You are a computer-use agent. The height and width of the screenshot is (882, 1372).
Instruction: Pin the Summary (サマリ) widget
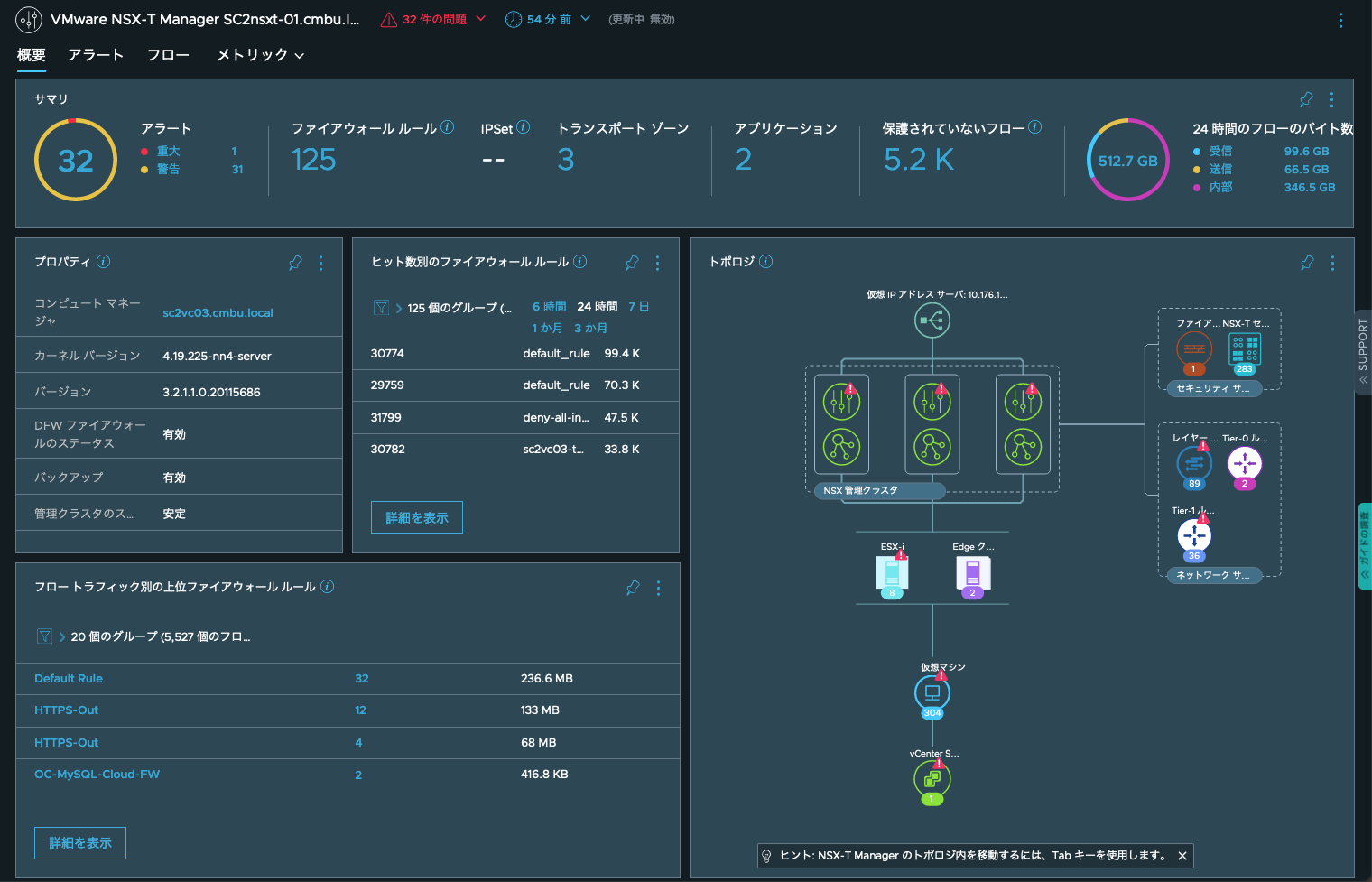click(x=1305, y=99)
